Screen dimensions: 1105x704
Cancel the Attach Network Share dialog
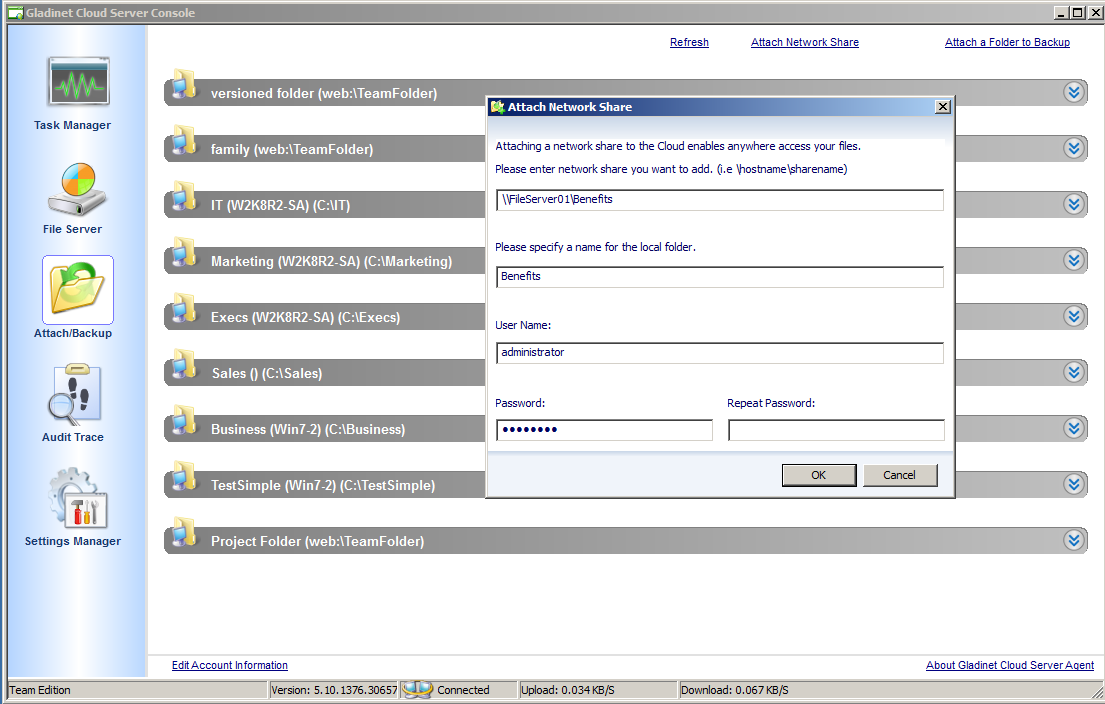900,475
